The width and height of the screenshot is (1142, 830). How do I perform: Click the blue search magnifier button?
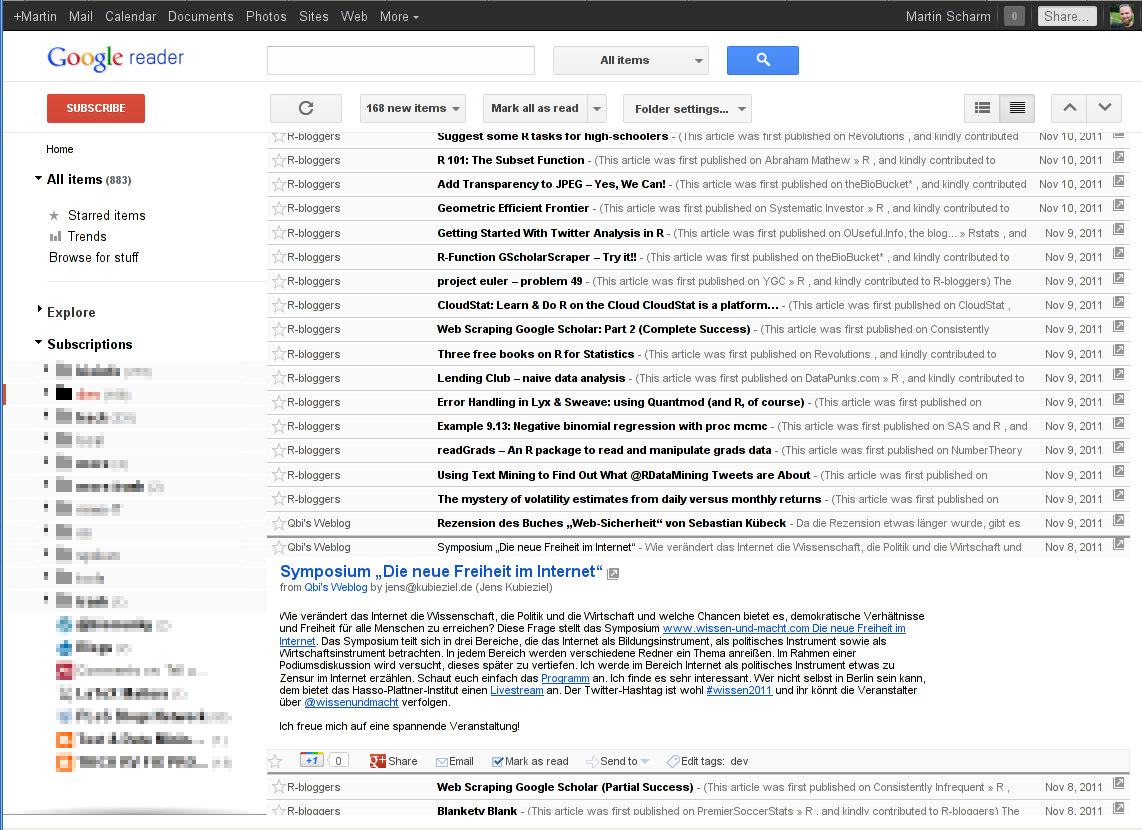(762, 60)
